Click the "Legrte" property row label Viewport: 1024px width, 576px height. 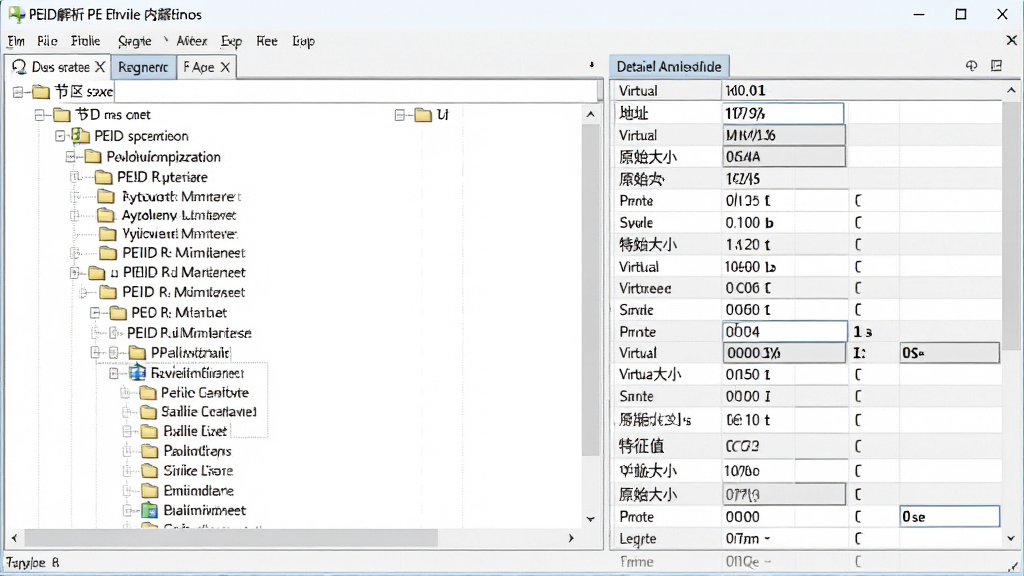[637, 539]
